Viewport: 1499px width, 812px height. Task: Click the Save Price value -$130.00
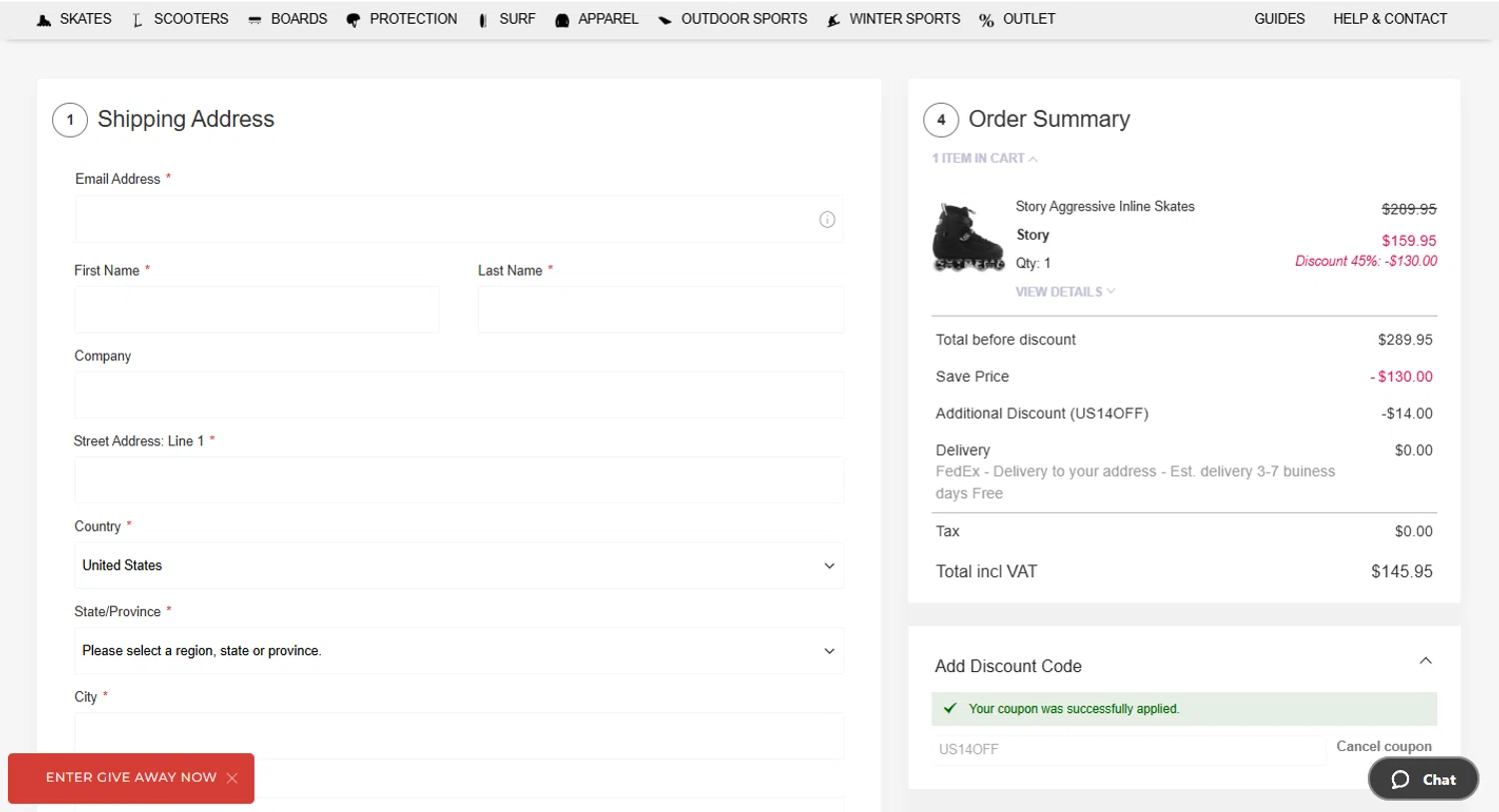[1401, 377]
